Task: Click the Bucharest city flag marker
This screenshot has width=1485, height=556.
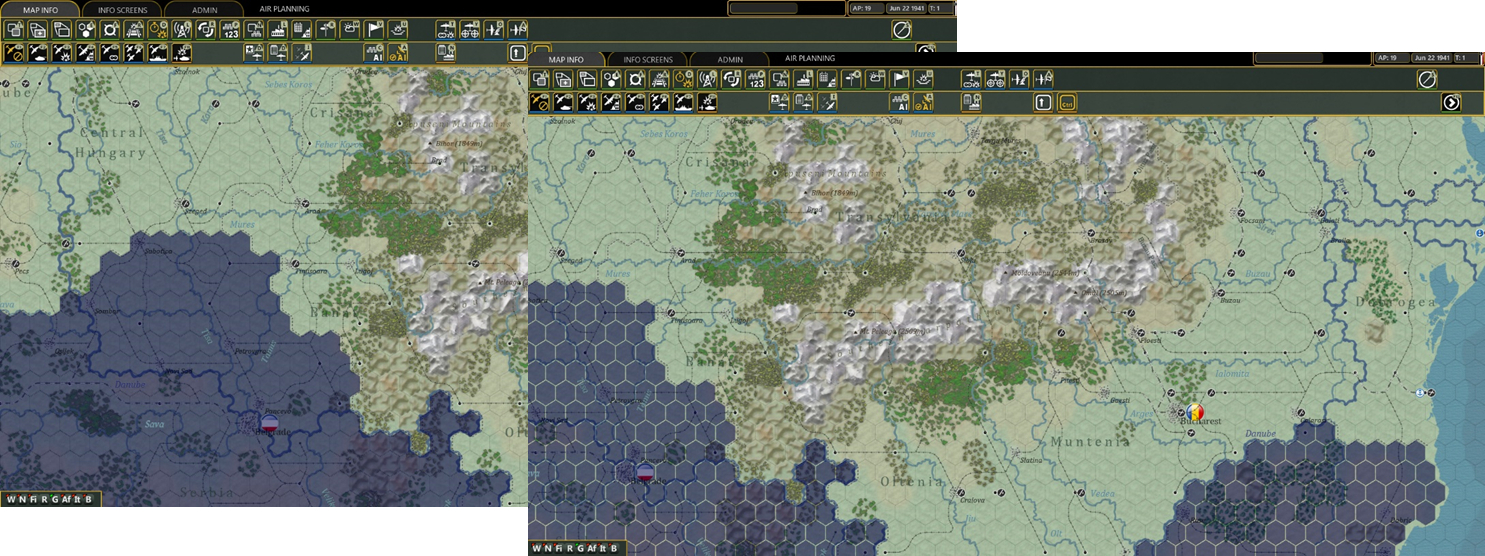Action: [x=1194, y=410]
